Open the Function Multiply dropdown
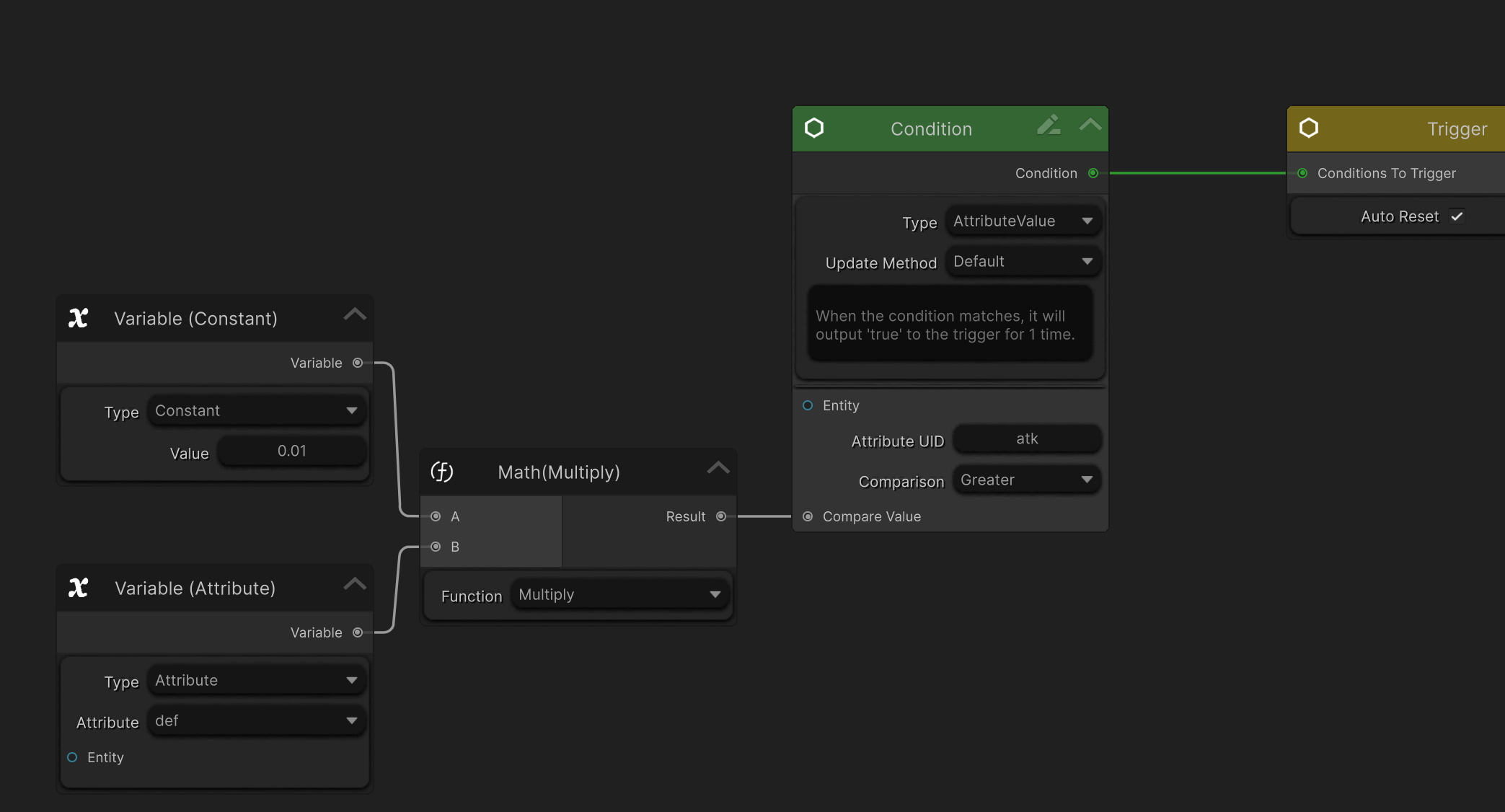Image resolution: width=1505 pixels, height=812 pixels. [619, 595]
